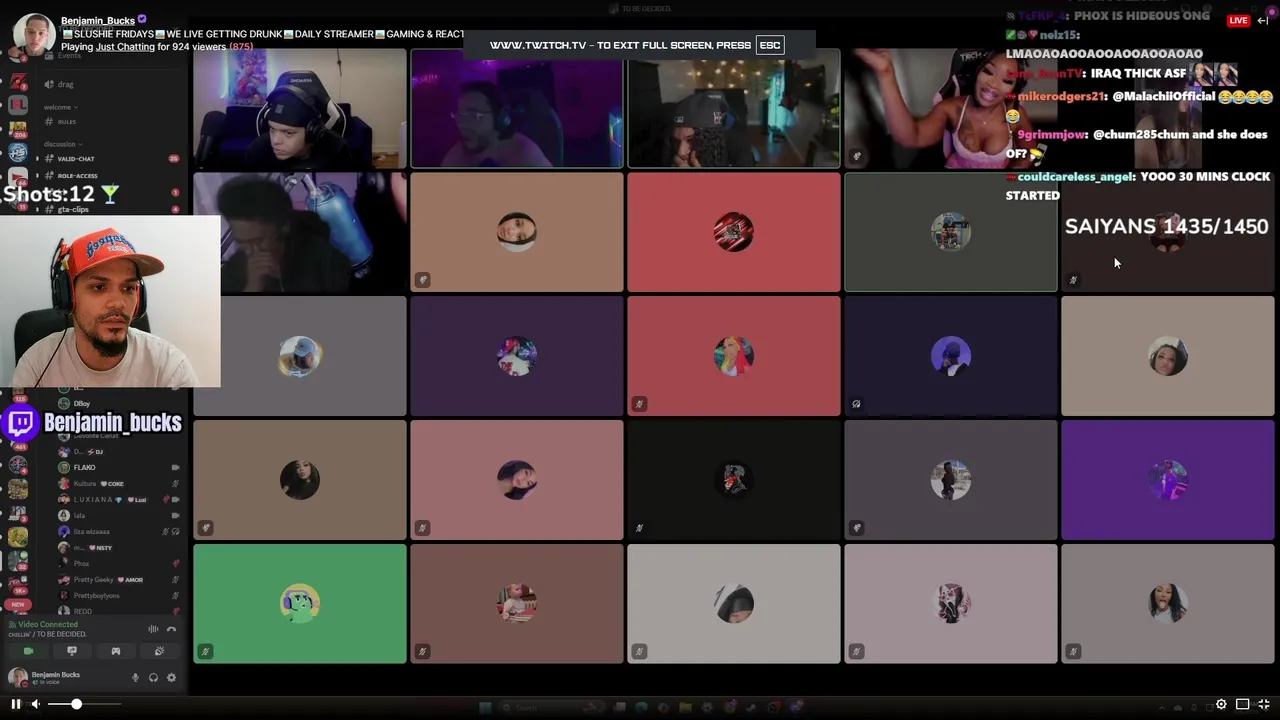This screenshot has height=720, width=1280.
Task: Expand VALID-CHAT channel thread arrow
Action: [x=38, y=159]
